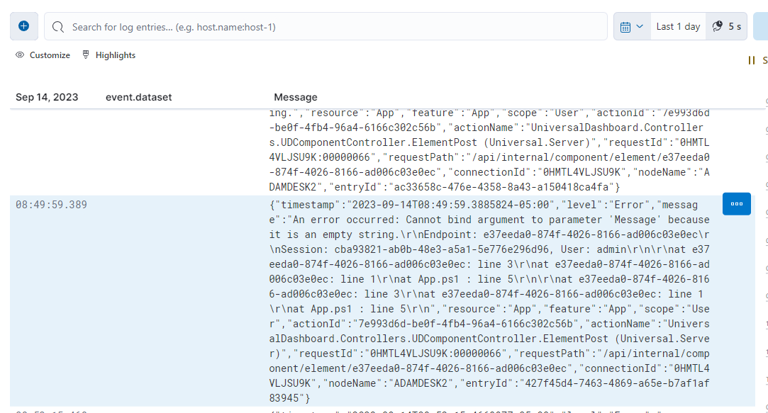Open the calendar date quick menu

[632, 26]
